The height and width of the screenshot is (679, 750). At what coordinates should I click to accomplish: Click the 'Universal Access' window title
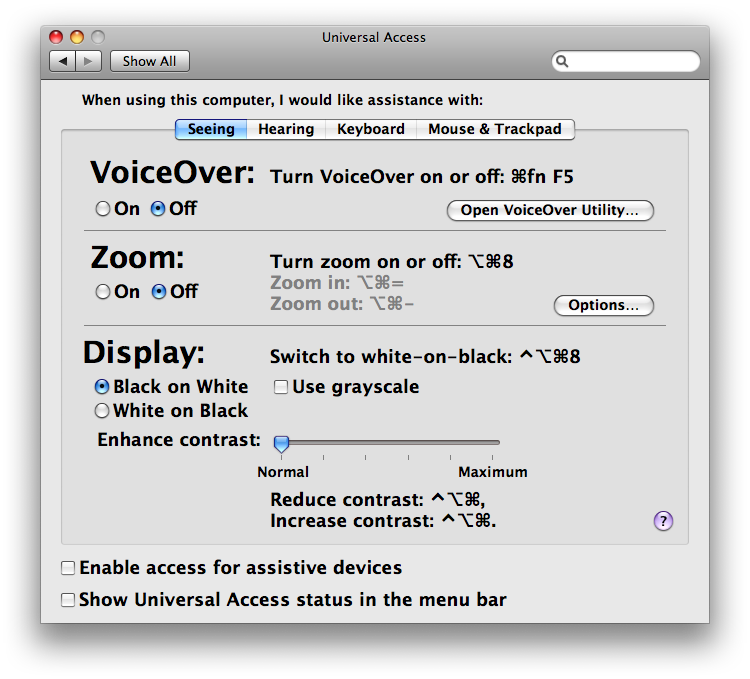(x=374, y=37)
